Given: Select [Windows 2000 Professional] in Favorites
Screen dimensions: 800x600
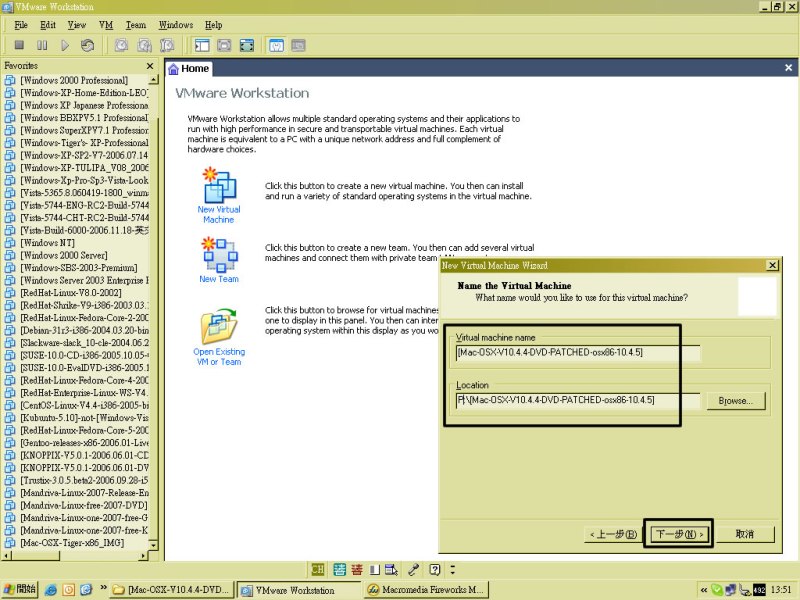Looking at the screenshot, I should [x=74, y=81].
